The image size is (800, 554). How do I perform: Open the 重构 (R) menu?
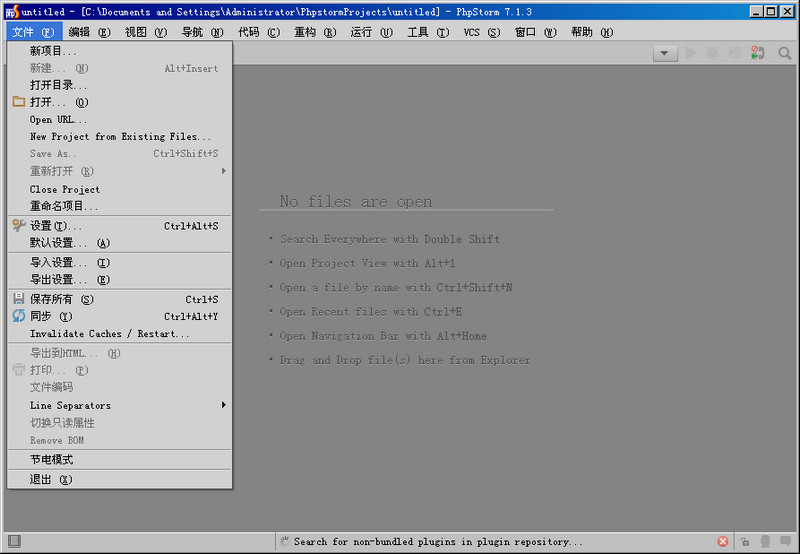click(315, 32)
